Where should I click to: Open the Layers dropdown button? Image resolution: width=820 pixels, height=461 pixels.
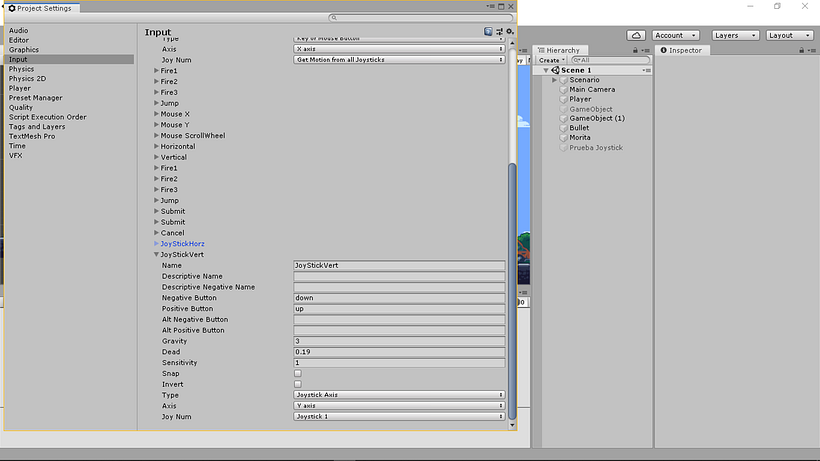point(731,35)
